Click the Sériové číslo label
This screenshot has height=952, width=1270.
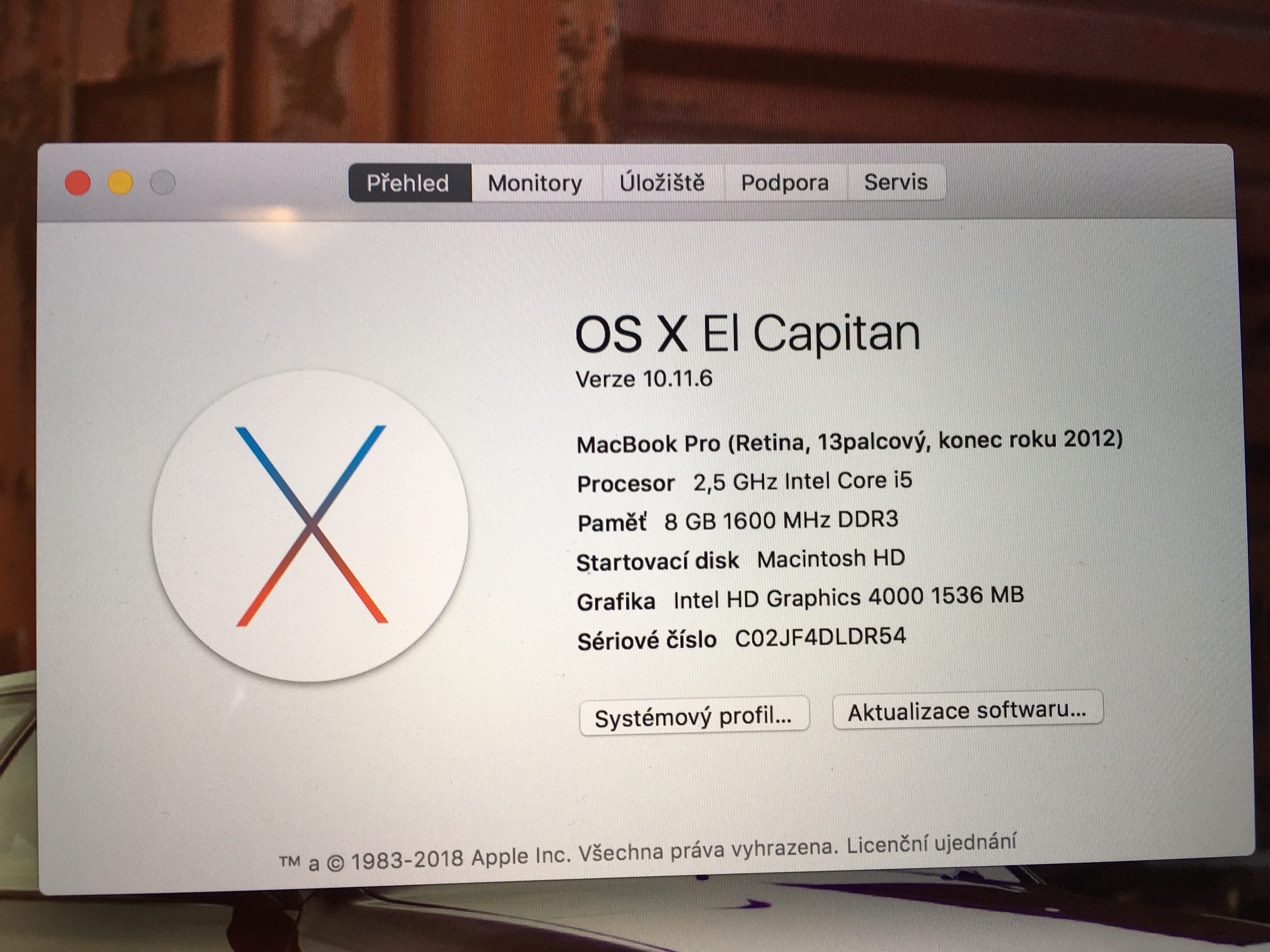point(647,640)
